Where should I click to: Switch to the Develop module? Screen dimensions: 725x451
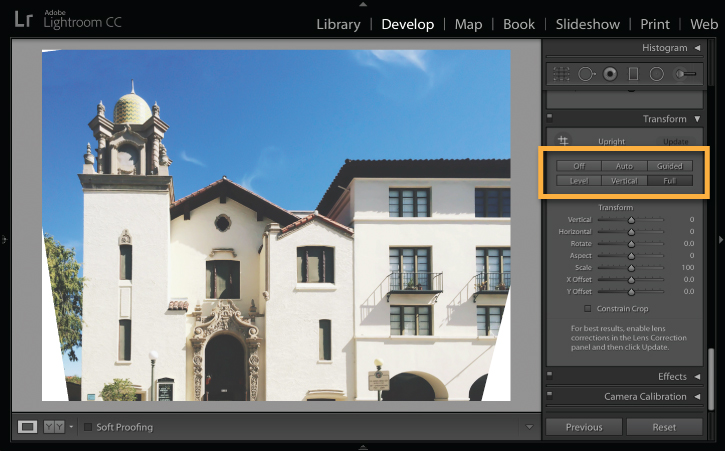pos(408,24)
